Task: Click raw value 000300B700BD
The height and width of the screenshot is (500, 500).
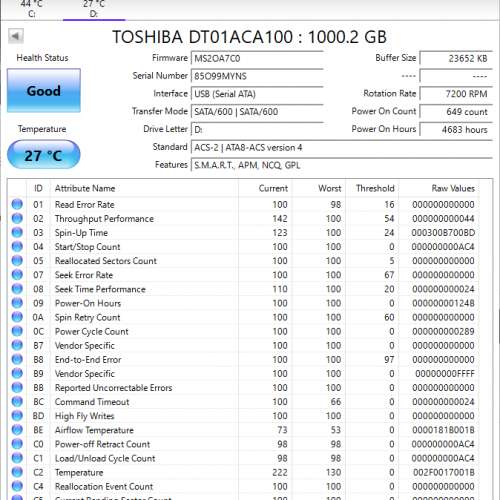Action: [x=443, y=233]
